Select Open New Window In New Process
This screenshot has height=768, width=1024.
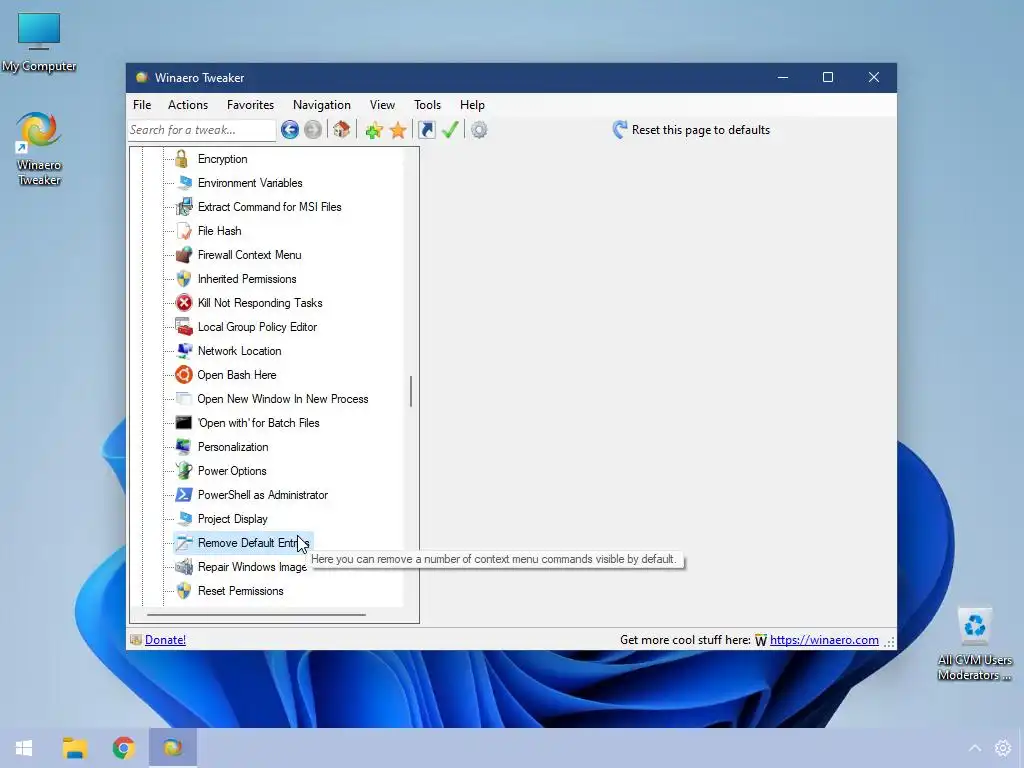coord(283,399)
